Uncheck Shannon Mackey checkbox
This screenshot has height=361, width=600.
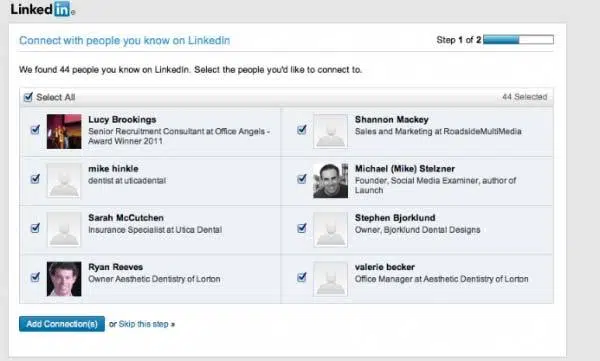(x=302, y=130)
